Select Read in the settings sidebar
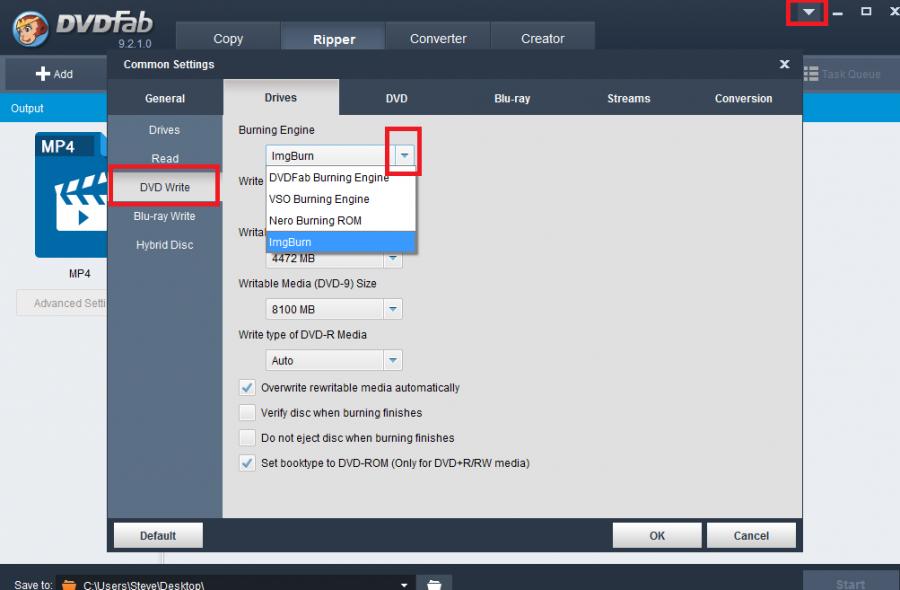This screenshot has height=590, width=900. [x=165, y=158]
